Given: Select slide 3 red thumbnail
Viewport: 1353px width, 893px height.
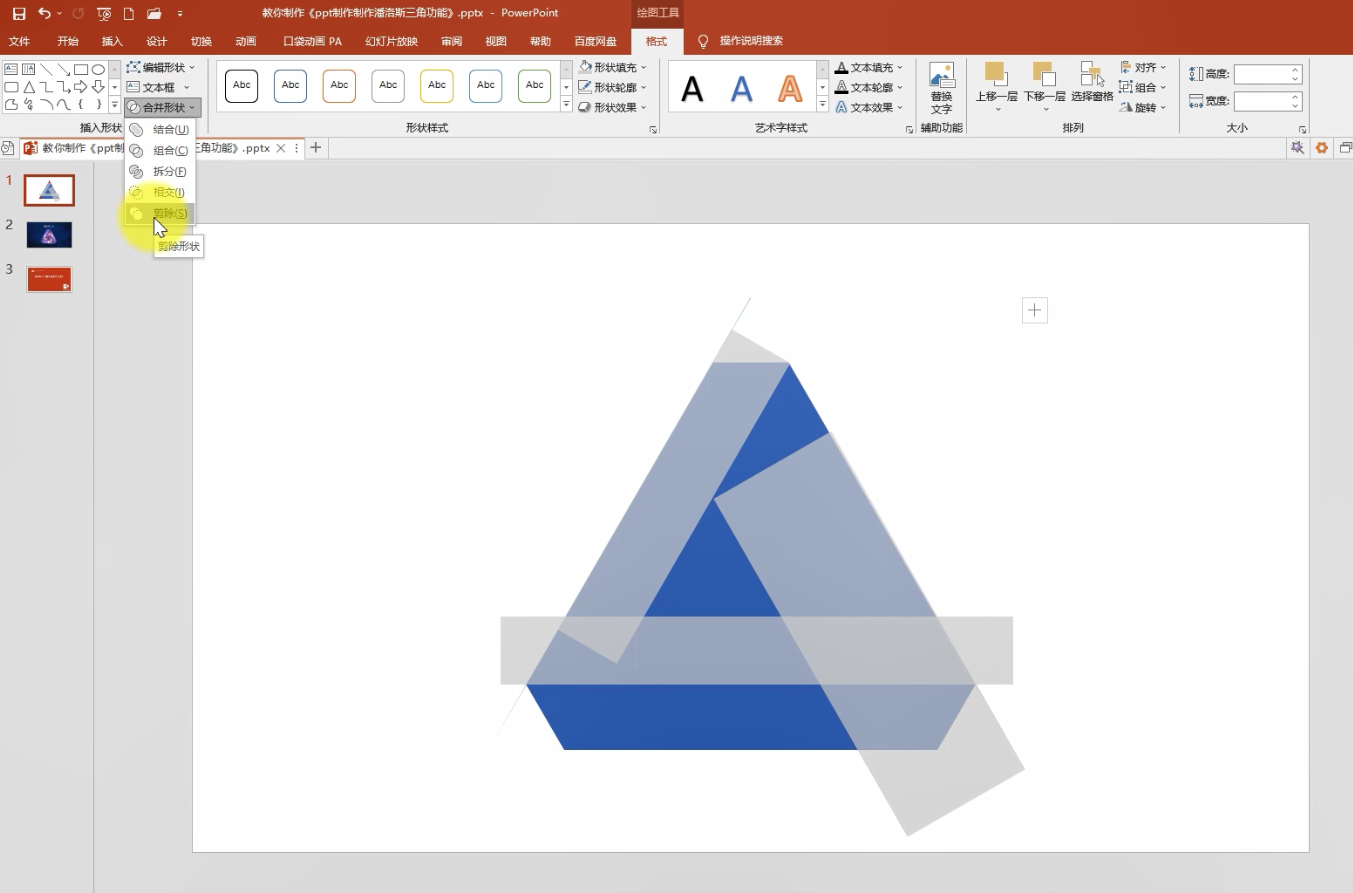Looking at the screenshot, I should click(49, 279).
